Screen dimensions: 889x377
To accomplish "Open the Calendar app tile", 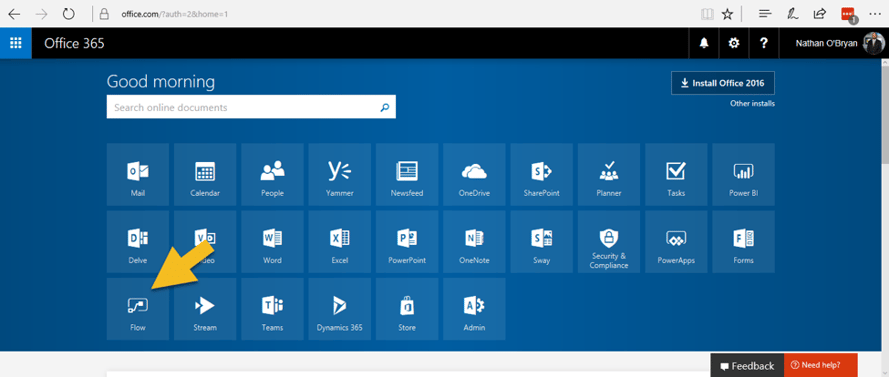I will pos(205,174).
